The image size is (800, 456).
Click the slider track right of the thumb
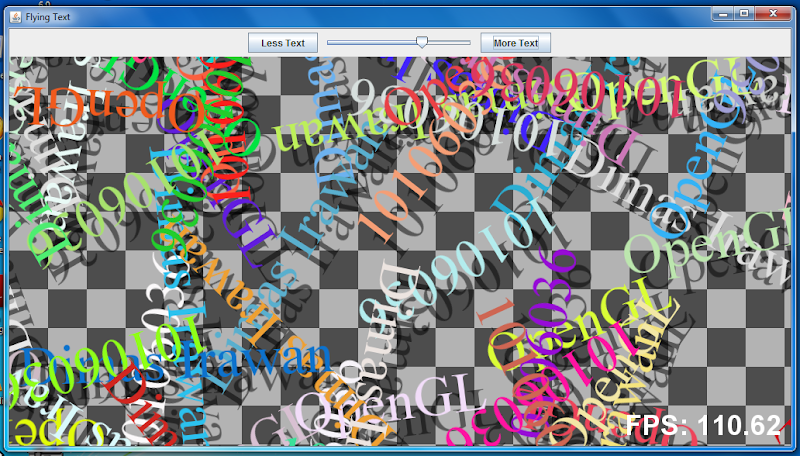pyautogui.click(x=450, y=43)
